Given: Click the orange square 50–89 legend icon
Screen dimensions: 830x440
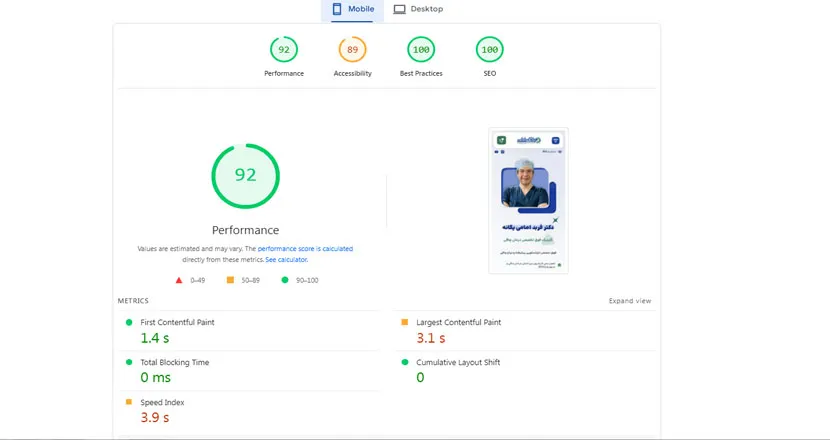Looking at the screenshot, I should tap(230, 280).
